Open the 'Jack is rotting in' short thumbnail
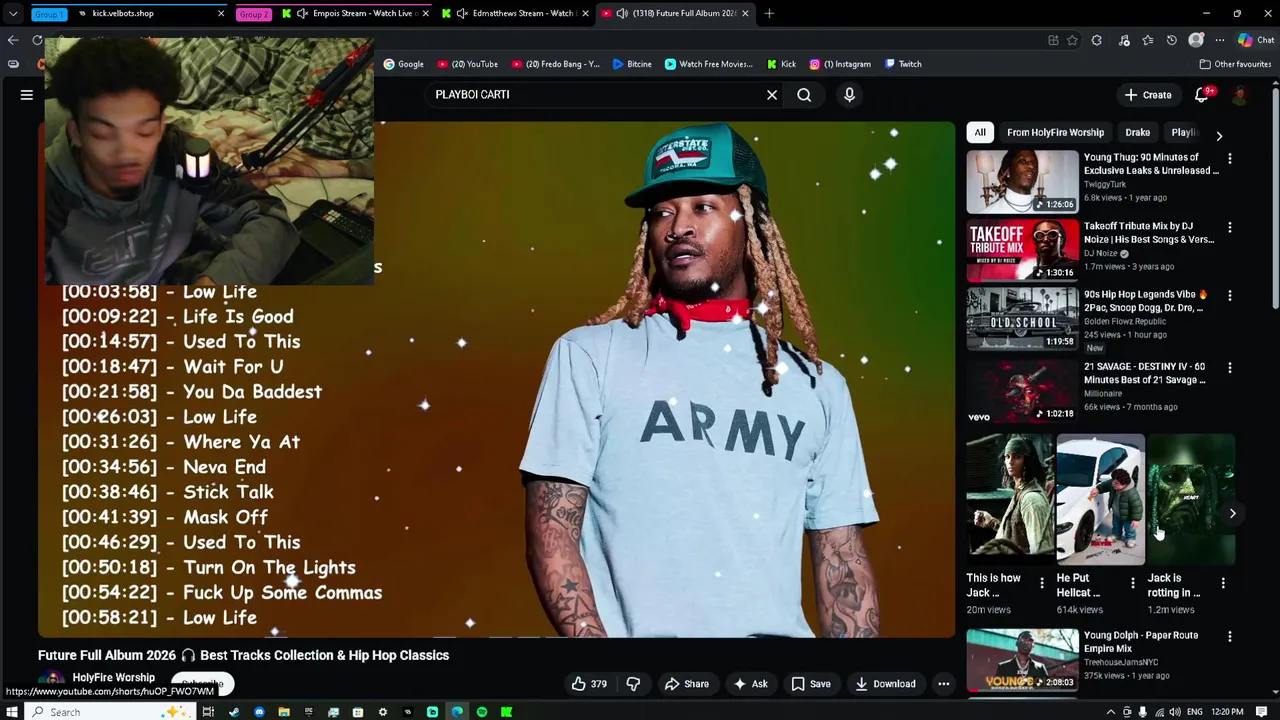Screen dimensions: 1280x720 click(x=1191, y=499)
